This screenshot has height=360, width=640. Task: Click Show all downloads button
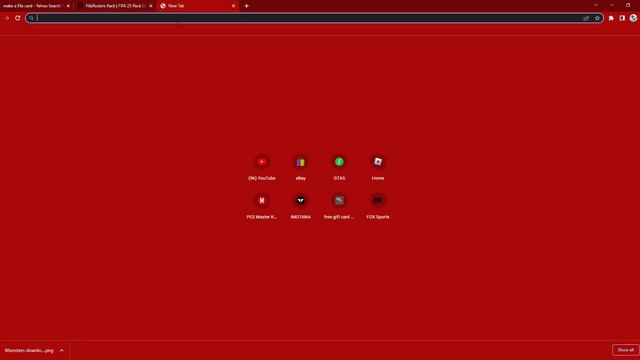point(625,350)
